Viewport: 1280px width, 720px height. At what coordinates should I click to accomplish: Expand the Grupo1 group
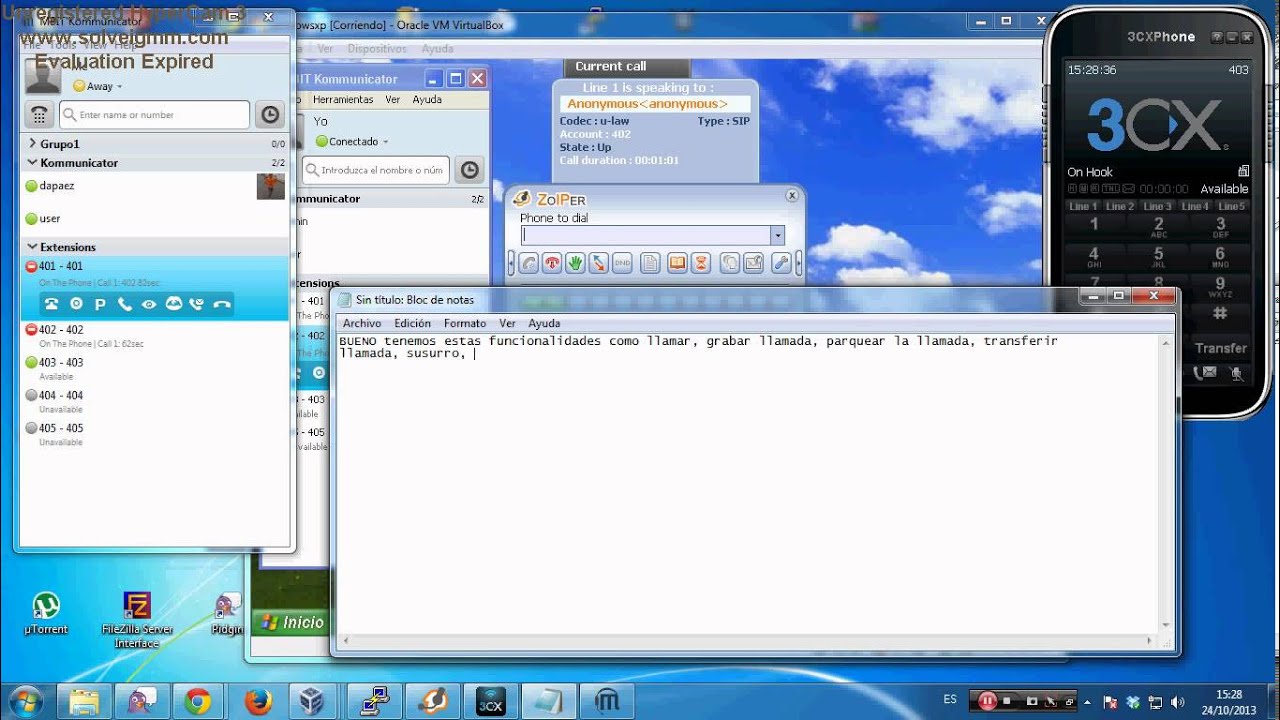[32, 144]
